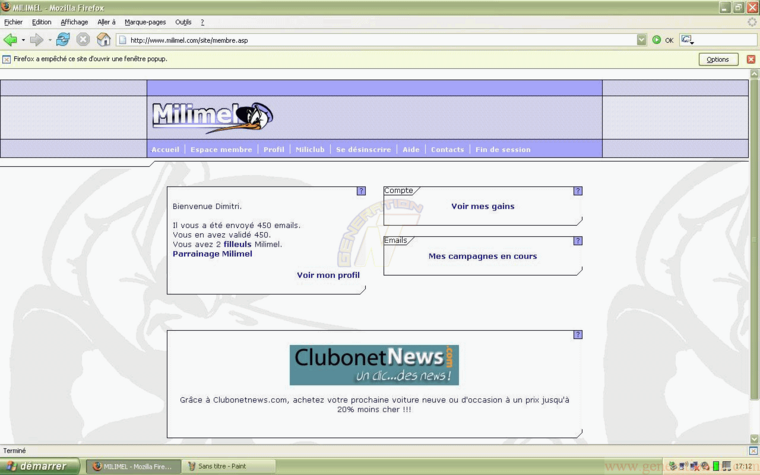This screenshot has width=760, height=475.
Task: Click the Milimel logo
Action: pos(213,118)
